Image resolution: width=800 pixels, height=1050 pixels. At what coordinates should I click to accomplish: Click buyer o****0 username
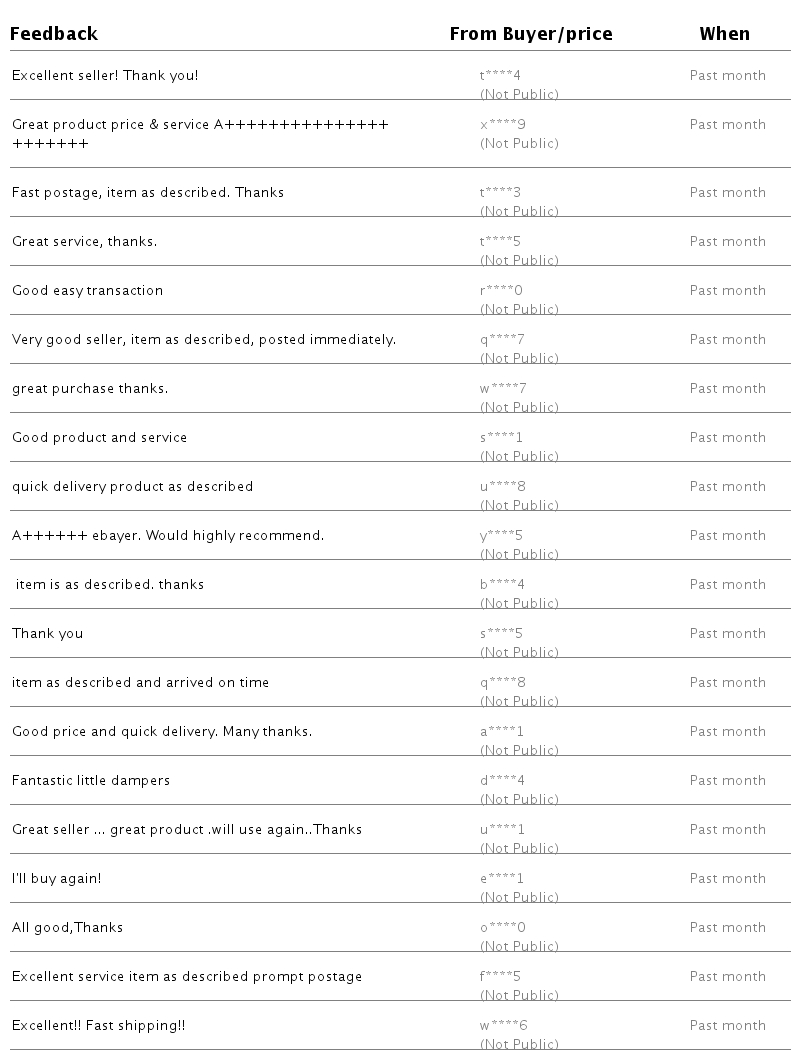[x=502, y=927]
